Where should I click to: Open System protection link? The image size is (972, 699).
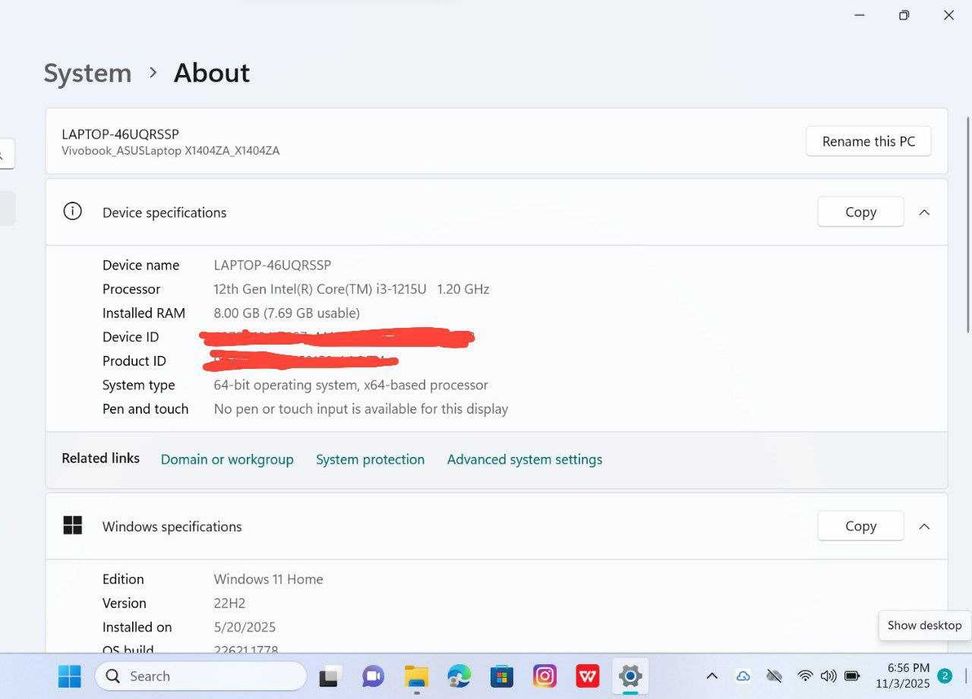click(370, 459)
